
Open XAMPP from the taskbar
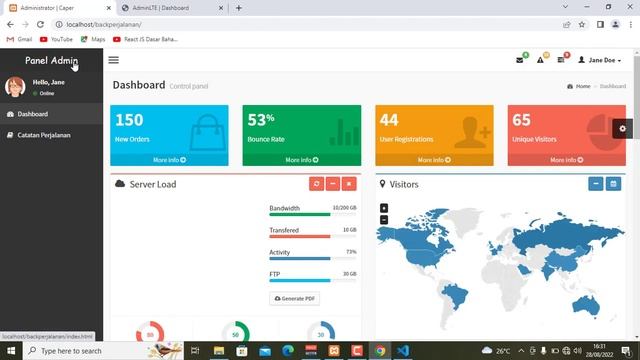[334, 351]
